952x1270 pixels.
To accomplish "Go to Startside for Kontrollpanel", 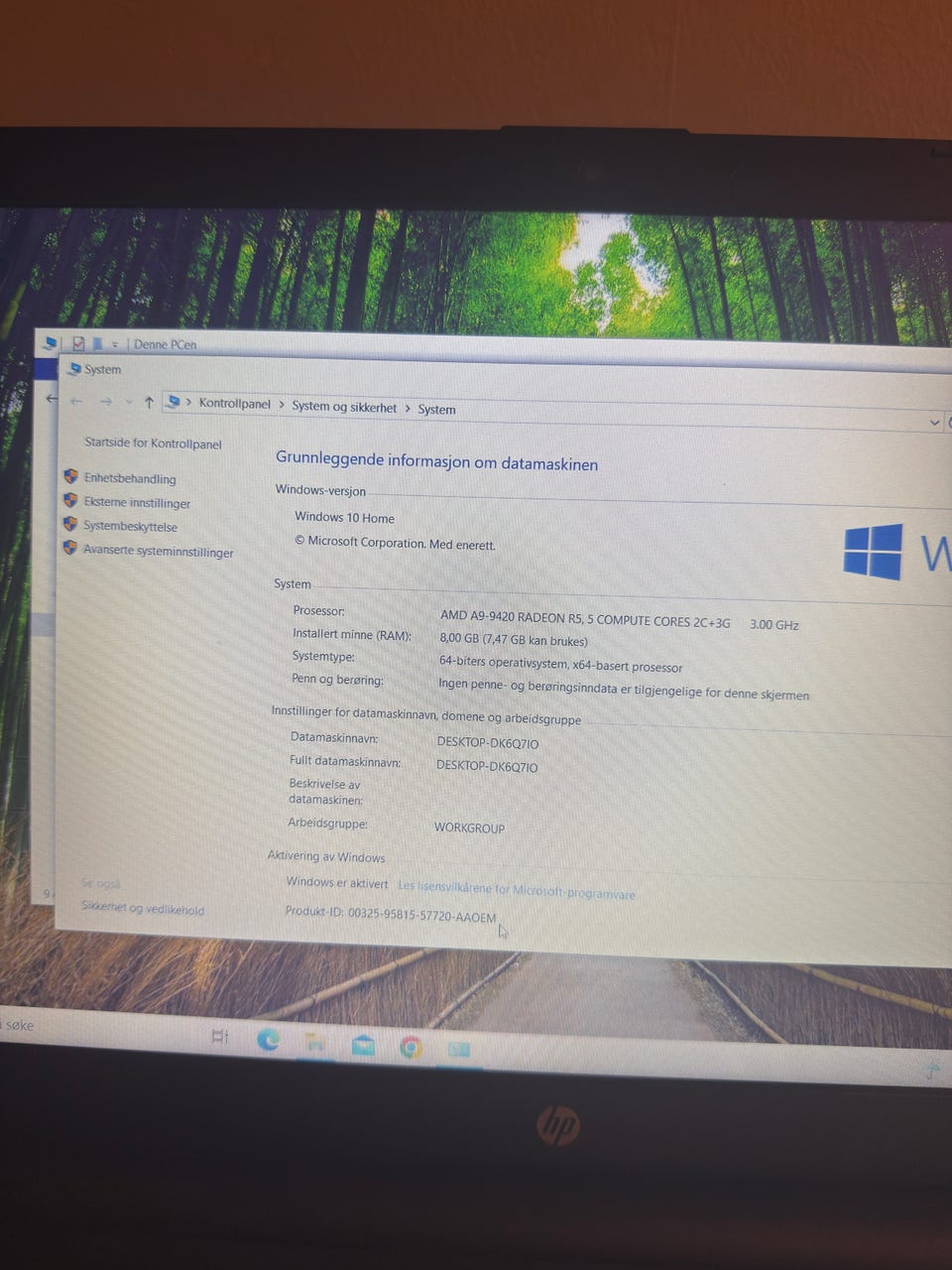I will [x=153, y=444].
